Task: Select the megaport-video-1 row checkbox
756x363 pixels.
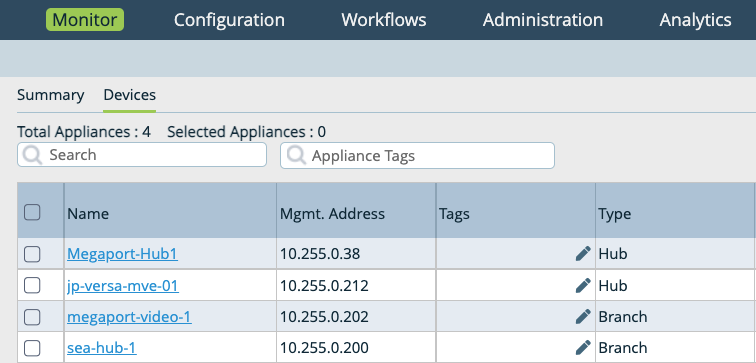Action: pyautogui.click(x=32, y=317)
